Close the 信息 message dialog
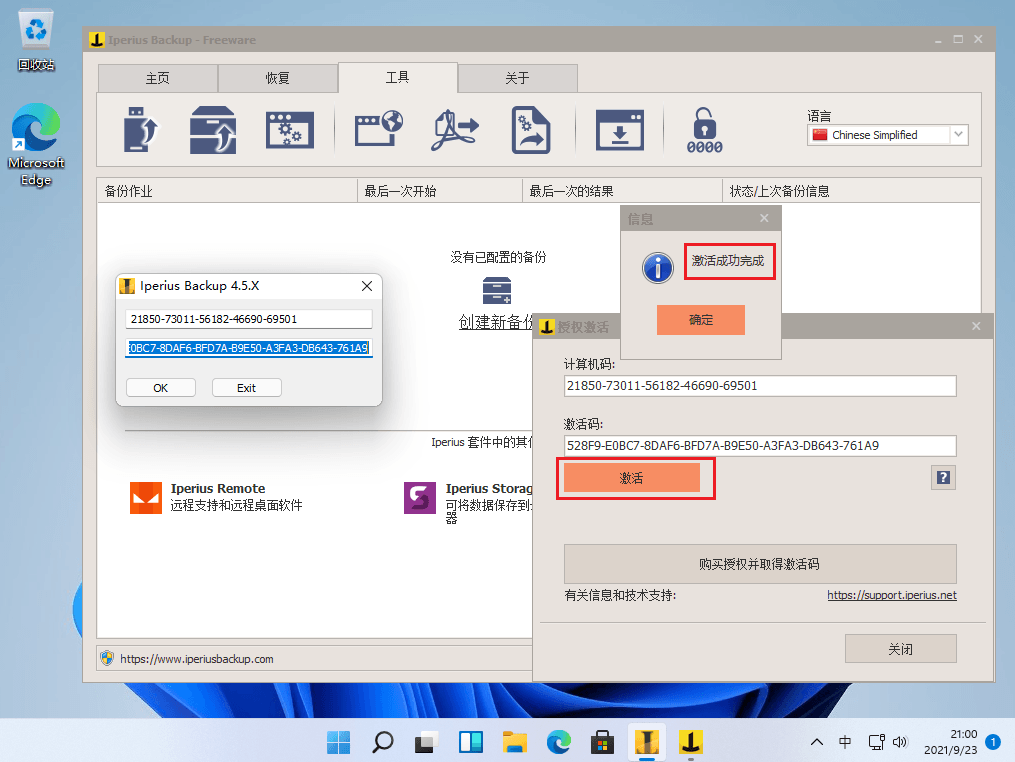 point(764,218)
